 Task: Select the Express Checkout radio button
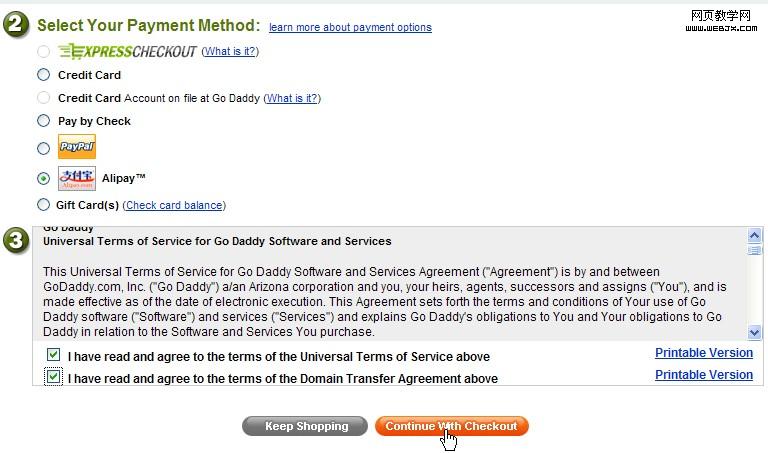[x=43, y=51]
